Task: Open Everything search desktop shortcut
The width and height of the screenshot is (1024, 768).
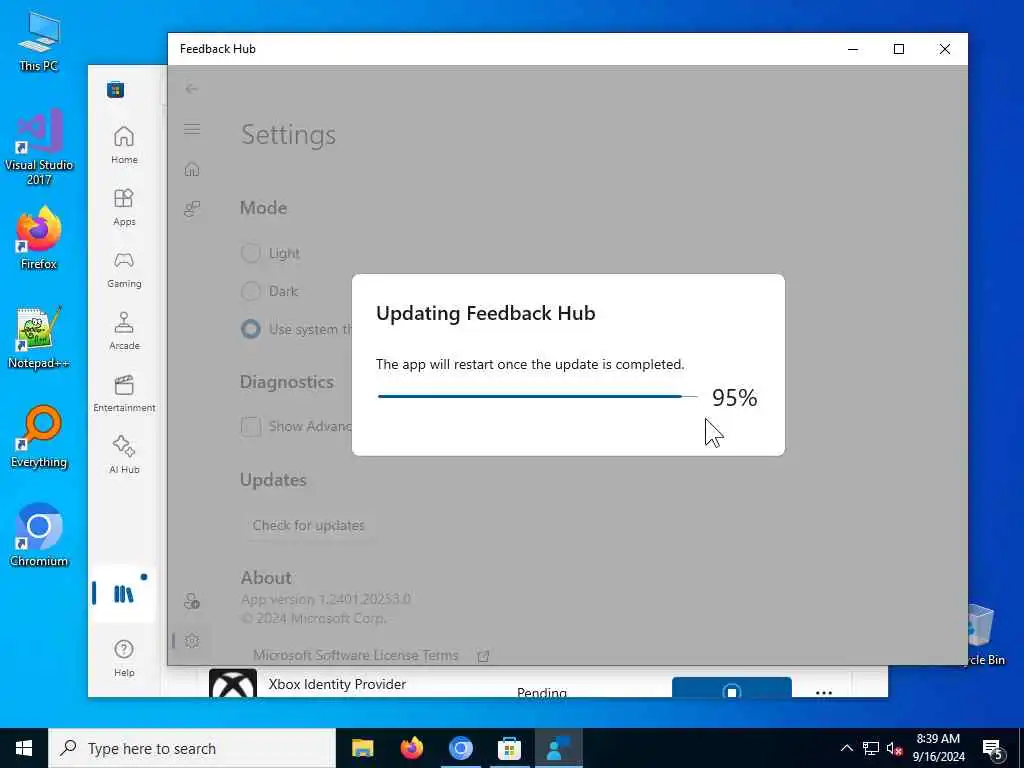Action: click(x=39, y=437)
